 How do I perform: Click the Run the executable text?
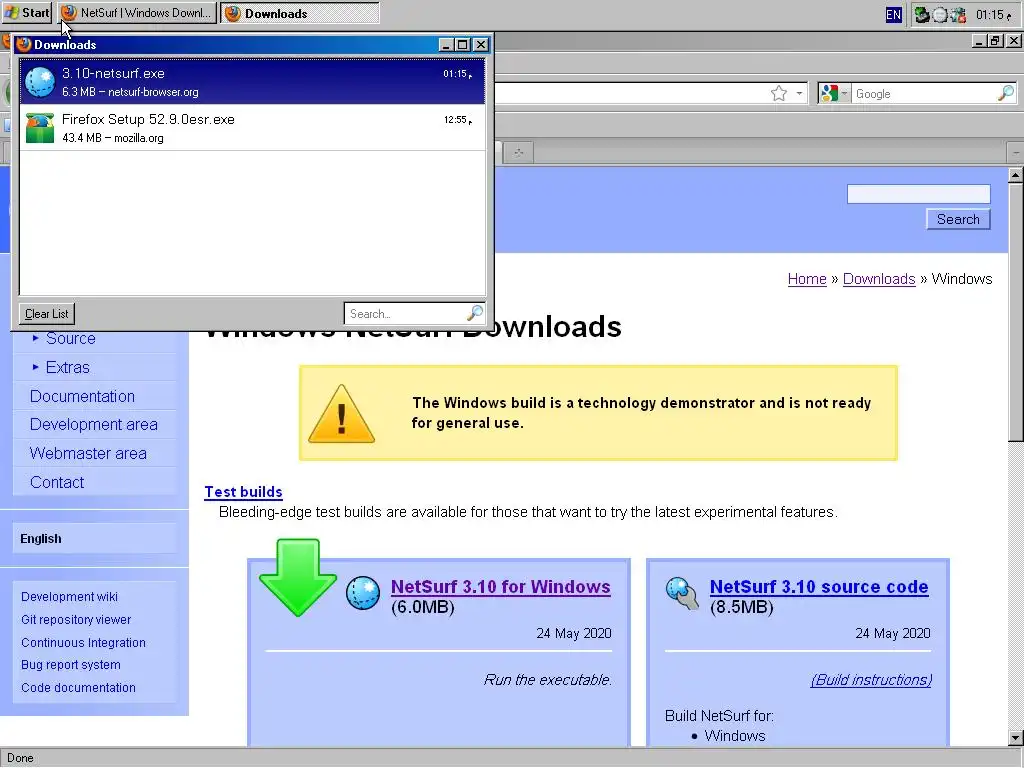[548, 680]
